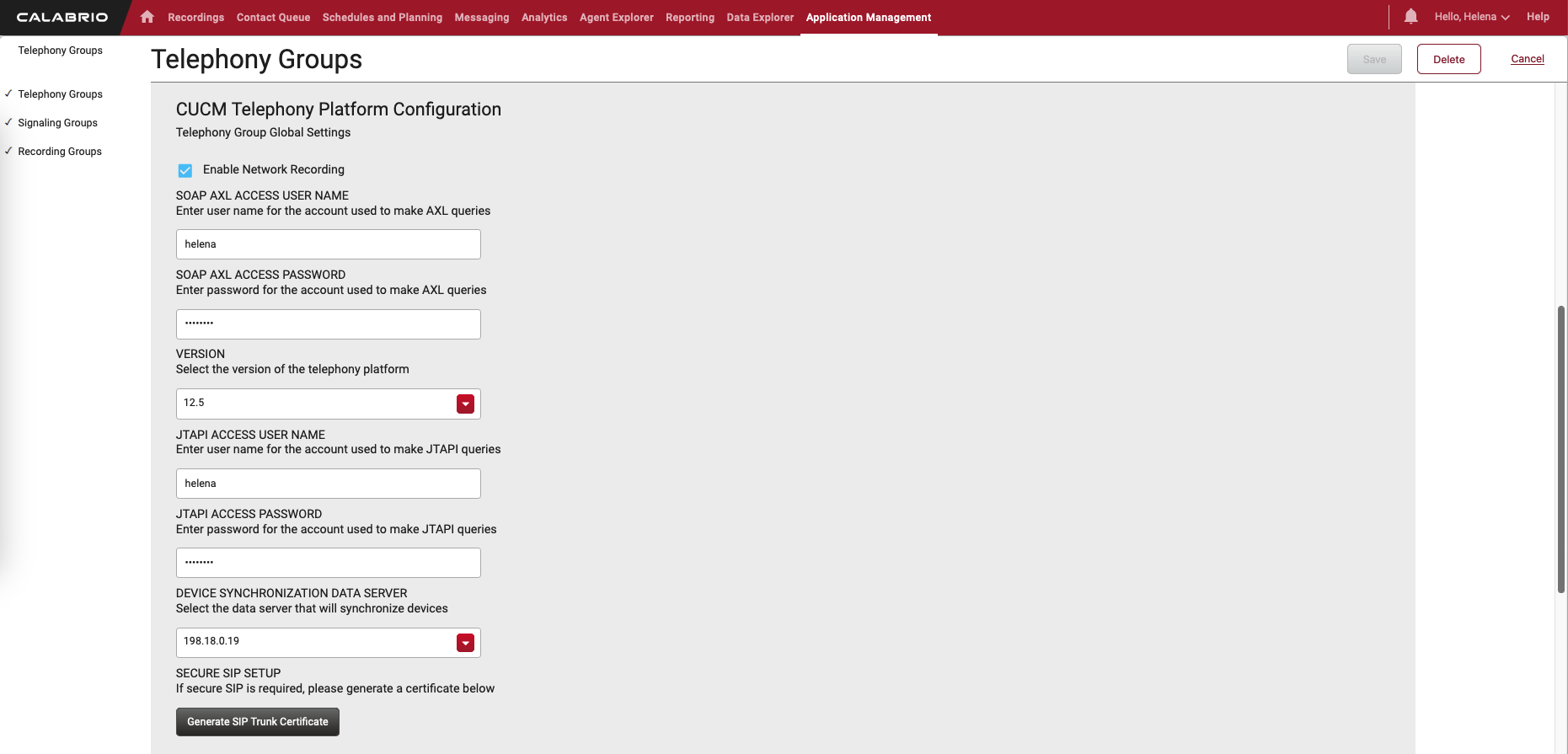Open the Hello, Helena user menu
Screen dimensions: 1568x754
(1471, 17)
